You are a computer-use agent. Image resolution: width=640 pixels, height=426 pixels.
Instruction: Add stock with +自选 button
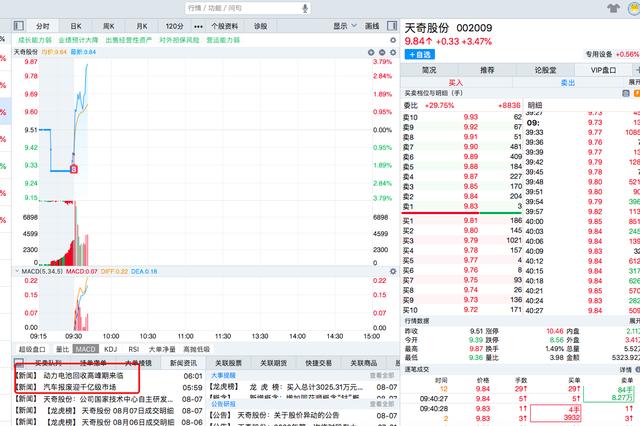(420, 54)
